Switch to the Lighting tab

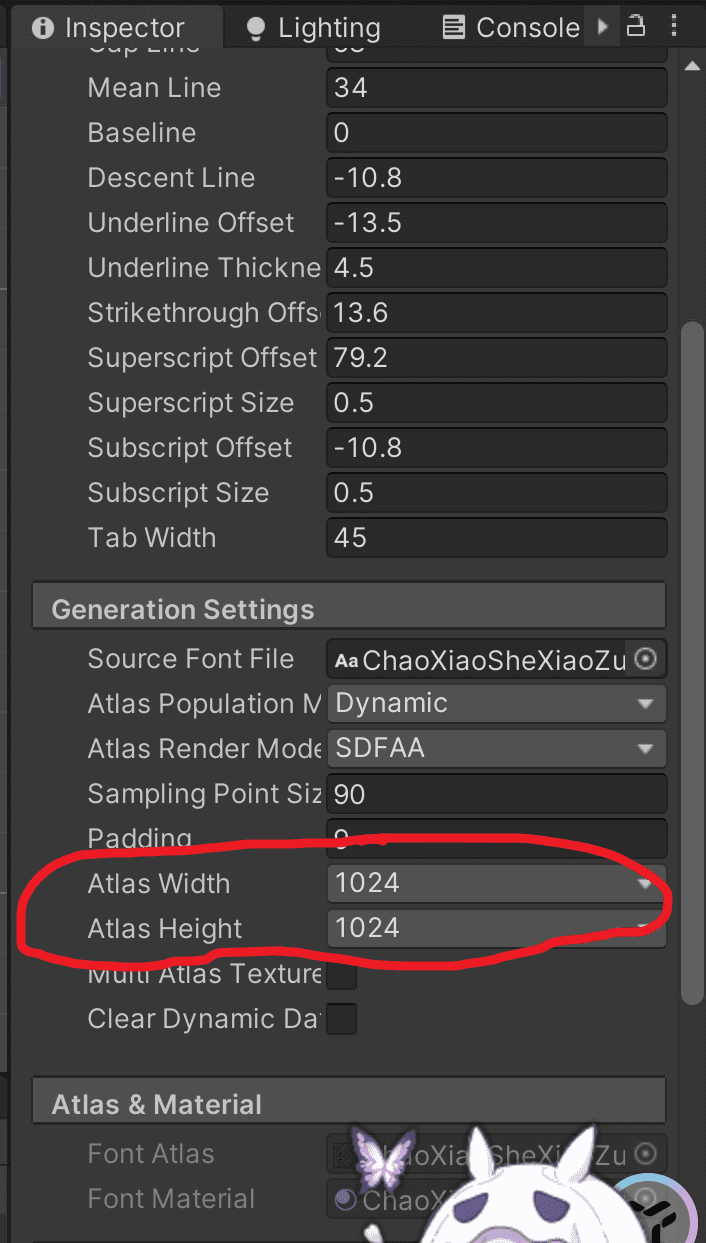click(x=314, y=28)
